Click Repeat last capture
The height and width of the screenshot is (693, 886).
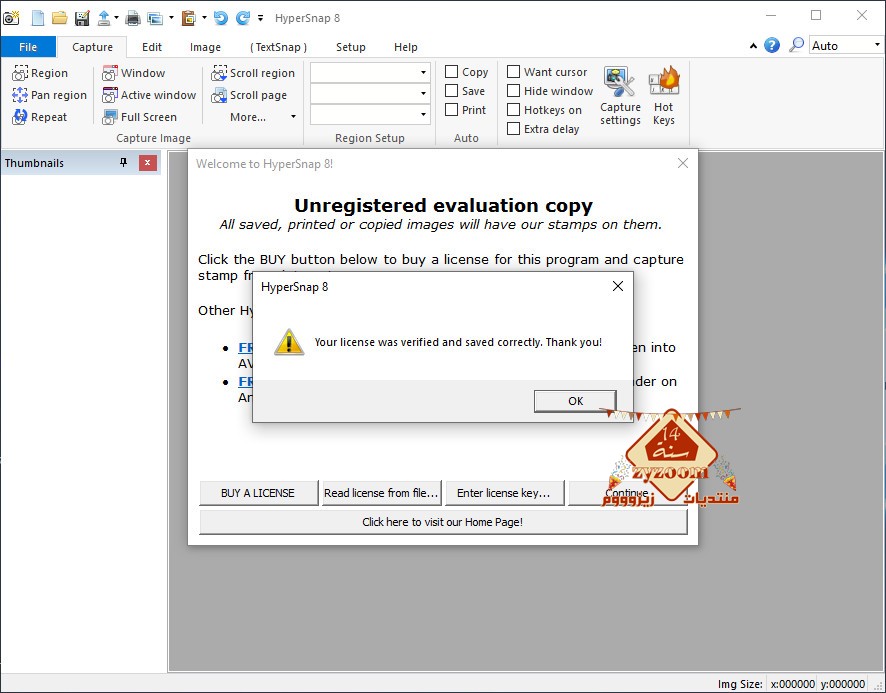[40, 117]
